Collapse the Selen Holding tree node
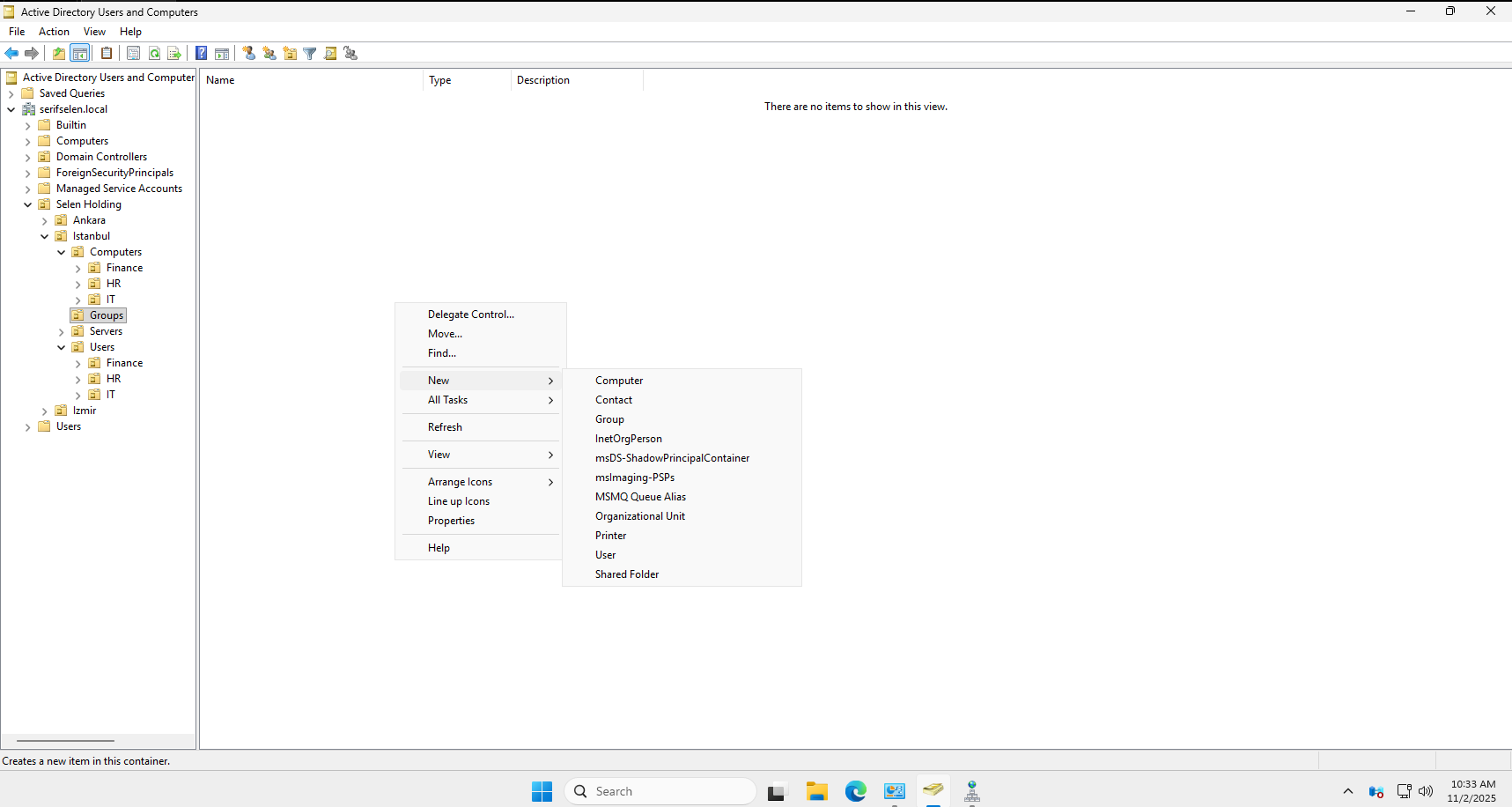Screen dimensions: 1512x807 point(28,204)
